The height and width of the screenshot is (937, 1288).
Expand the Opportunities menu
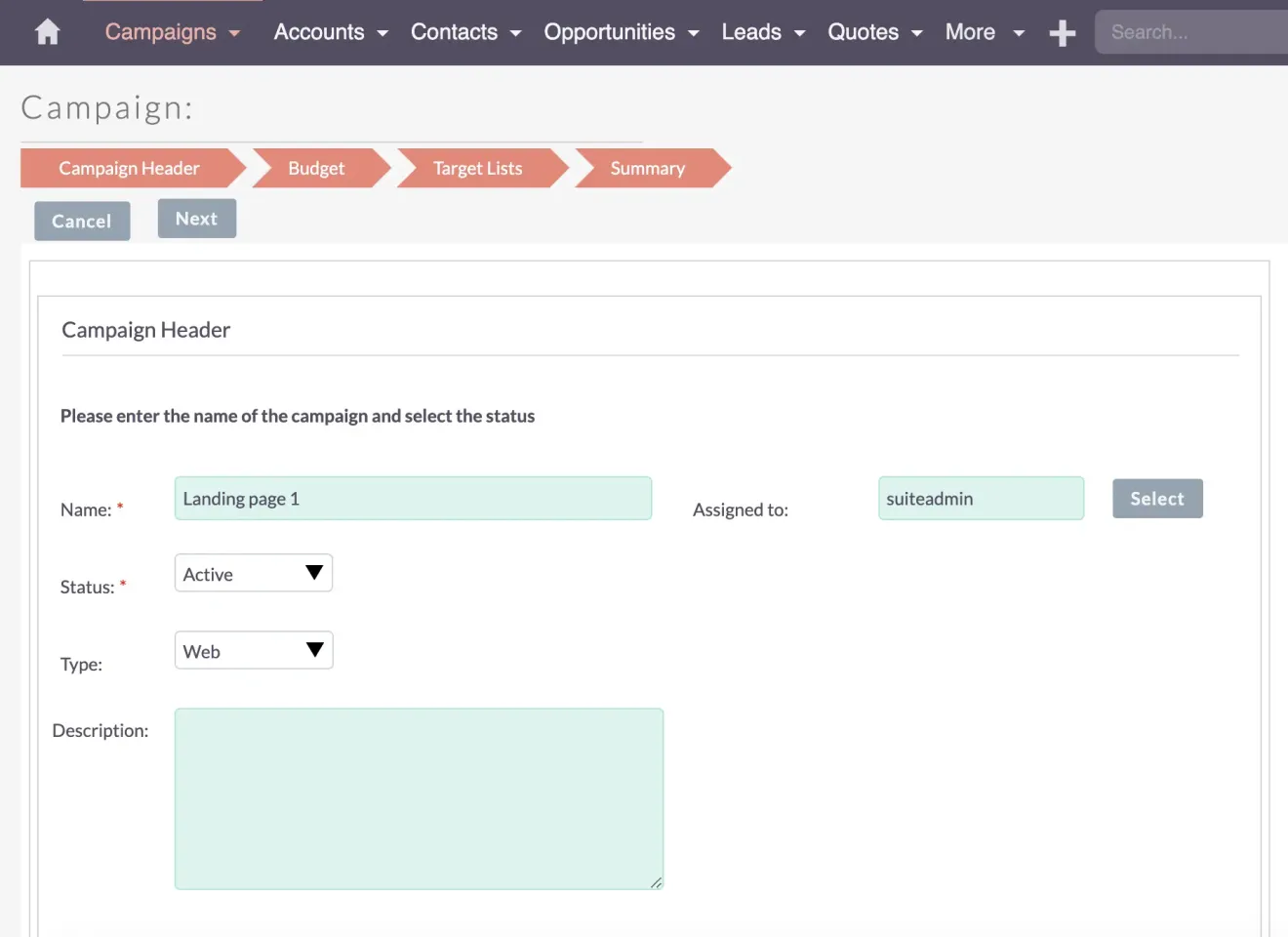pyautogui.click(x=621, y=32)
